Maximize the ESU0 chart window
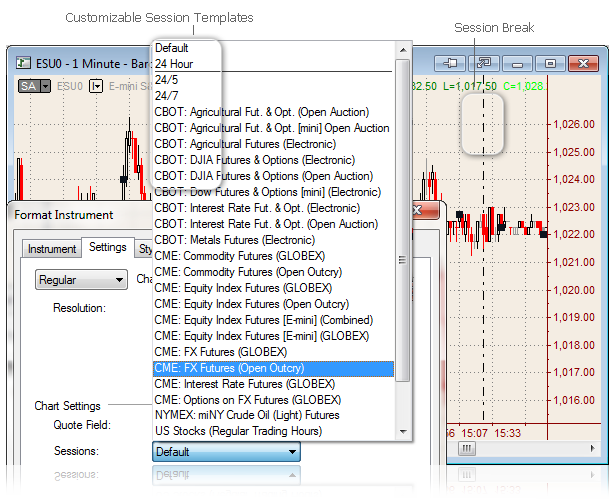 (x=550, y=62)
